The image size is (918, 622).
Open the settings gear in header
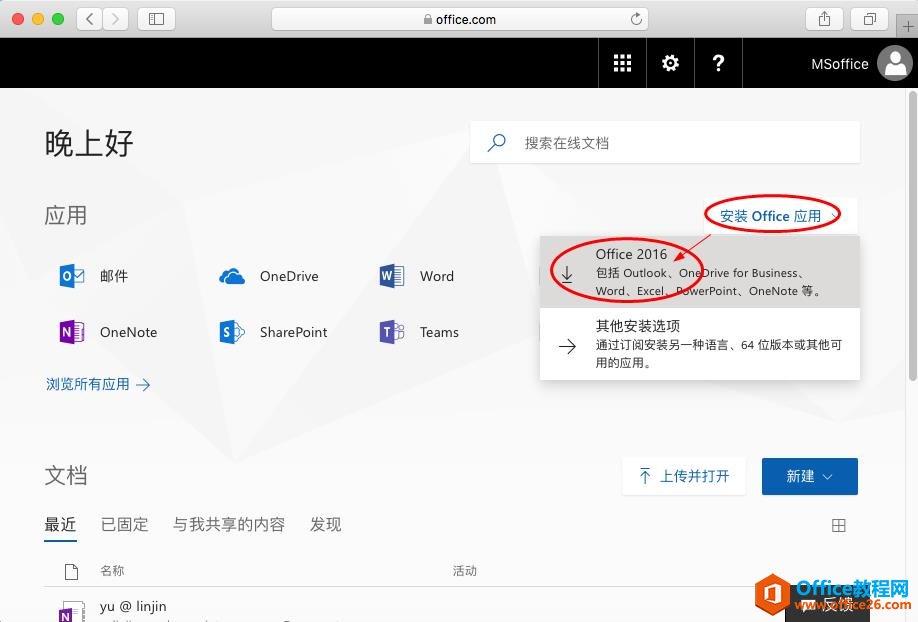670,63
